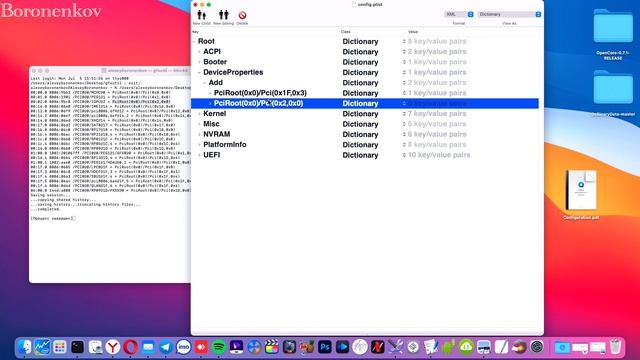
Task: Open the XML format dropdown
Action: point(459,14)
